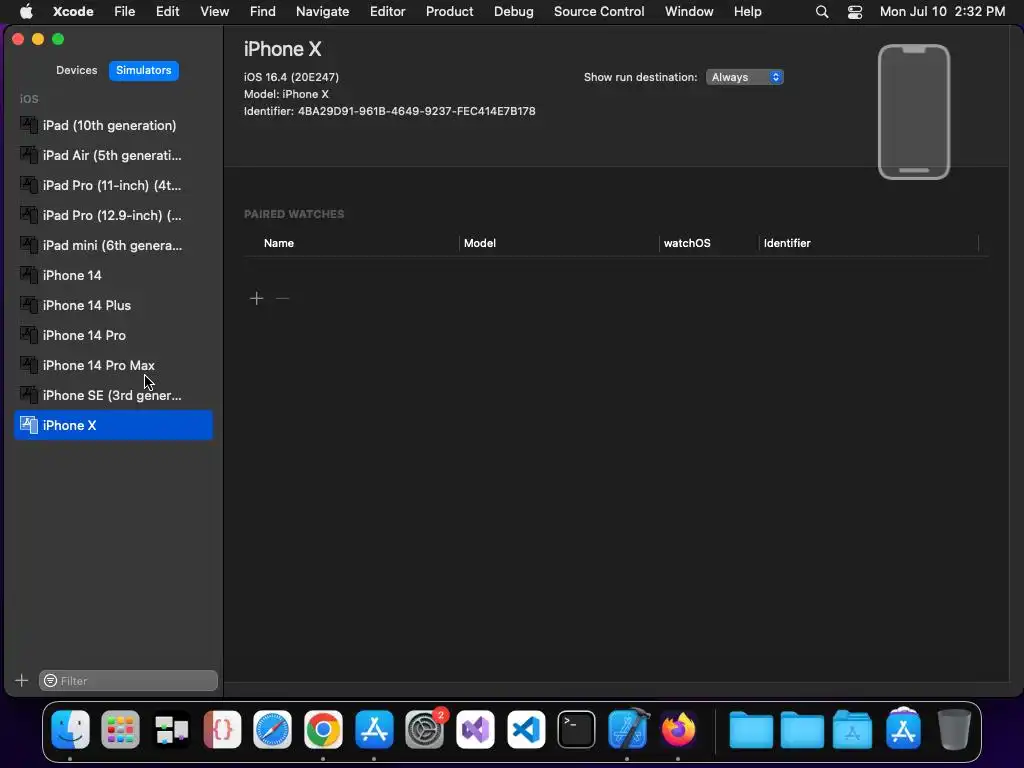The height and width of the screenshot is (768, 1024).
Task: Launch Visual Studio Code from the Dock
Action: [x=526, y=729]
